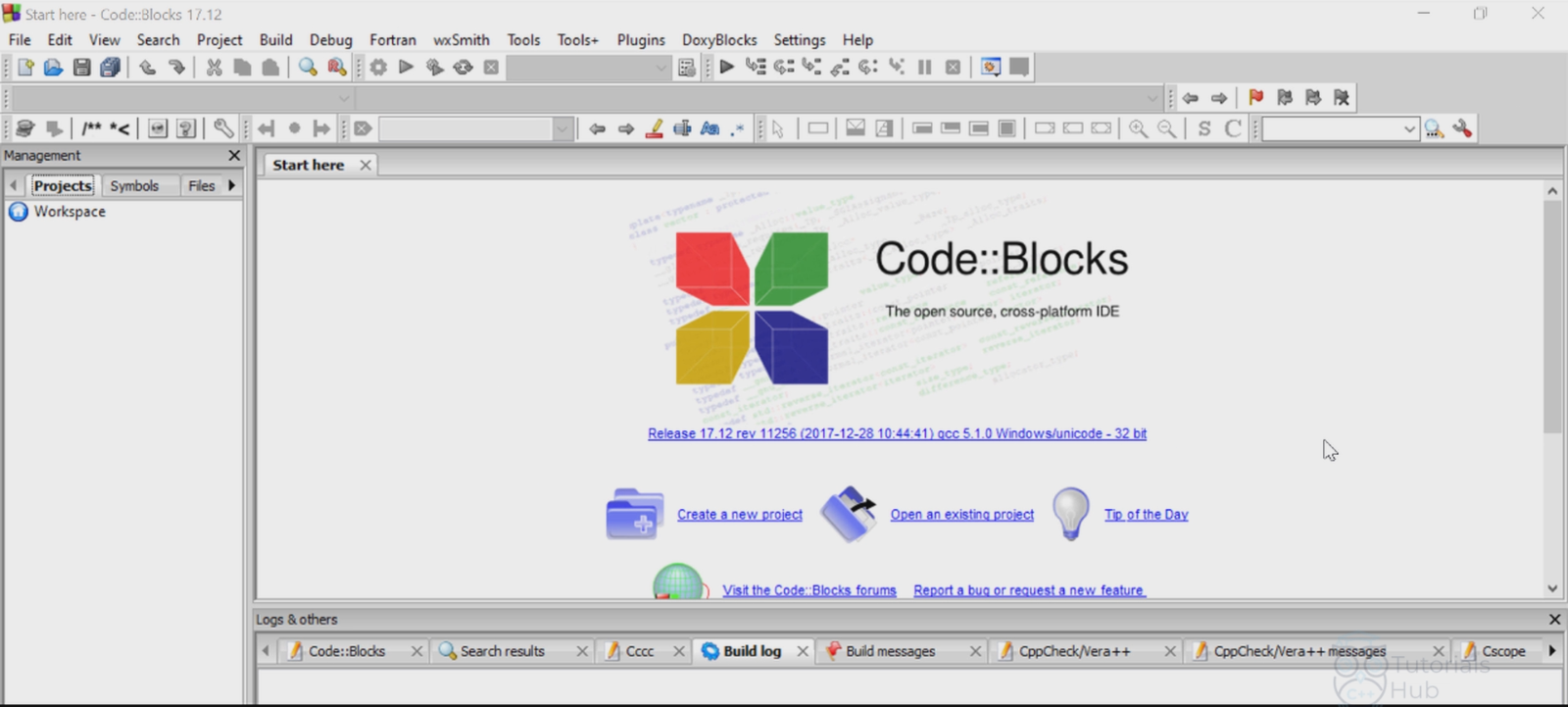Click the New file icon

coord(25,67)
